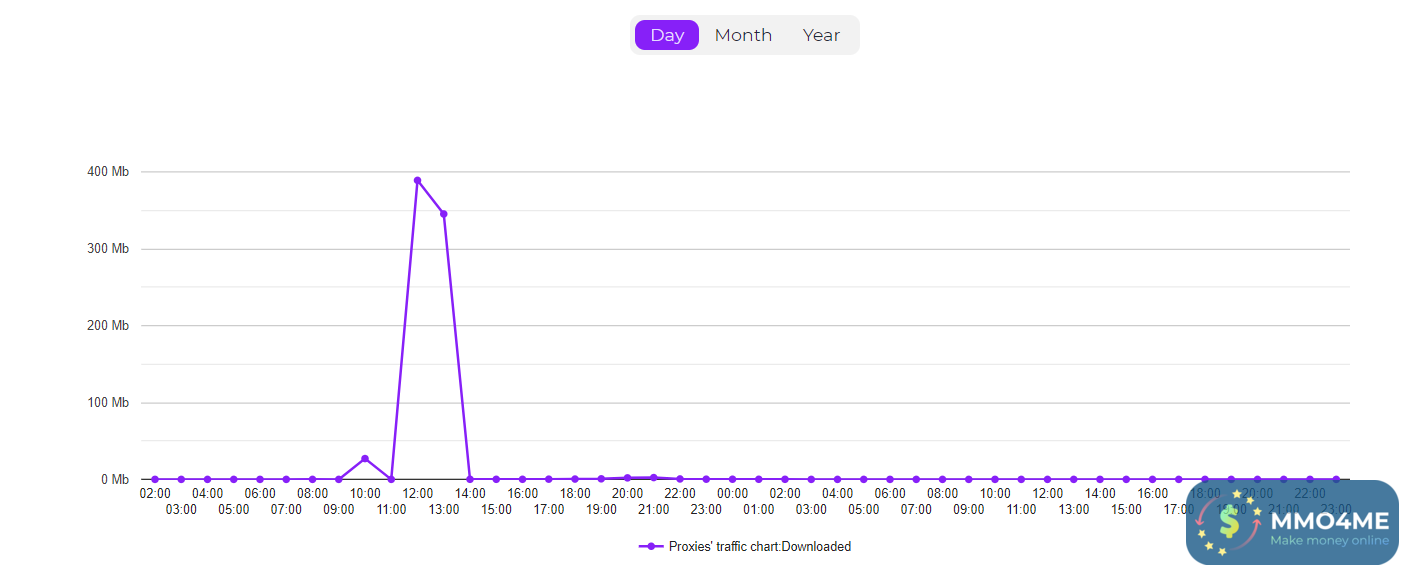
Task: Select the zero data point between the two spikes
Action: point(391,479)
